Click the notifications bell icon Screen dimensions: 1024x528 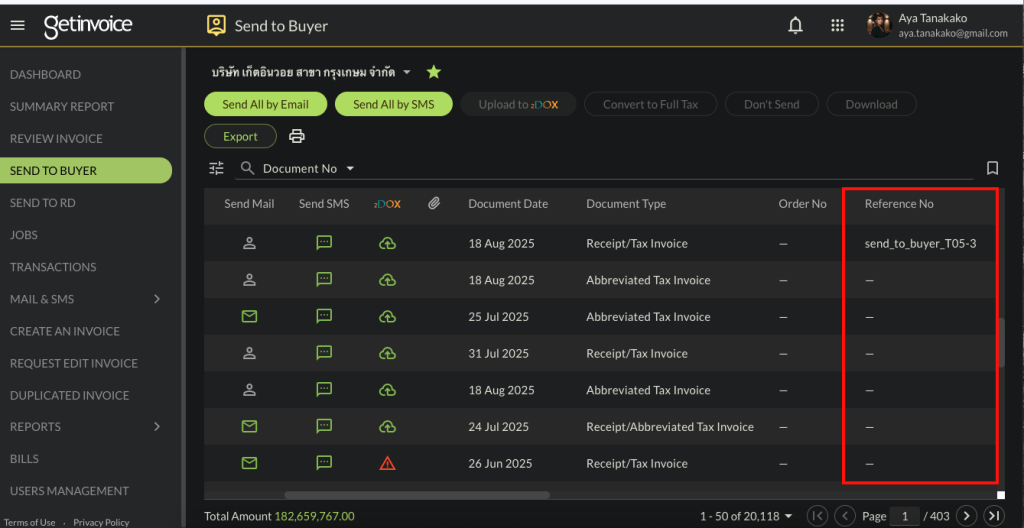796,26
